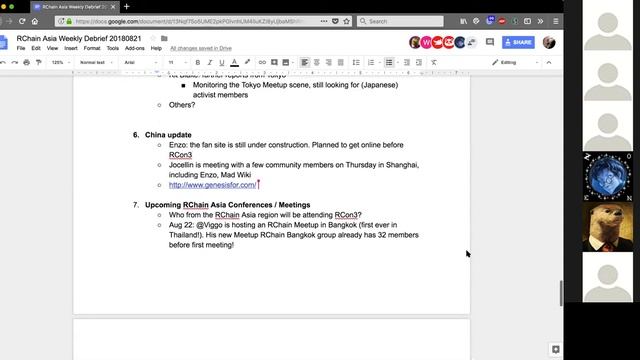The width and height of the screenshot is (640, 360).
Task: Click the Insert link icon
Action: point(262,62)
